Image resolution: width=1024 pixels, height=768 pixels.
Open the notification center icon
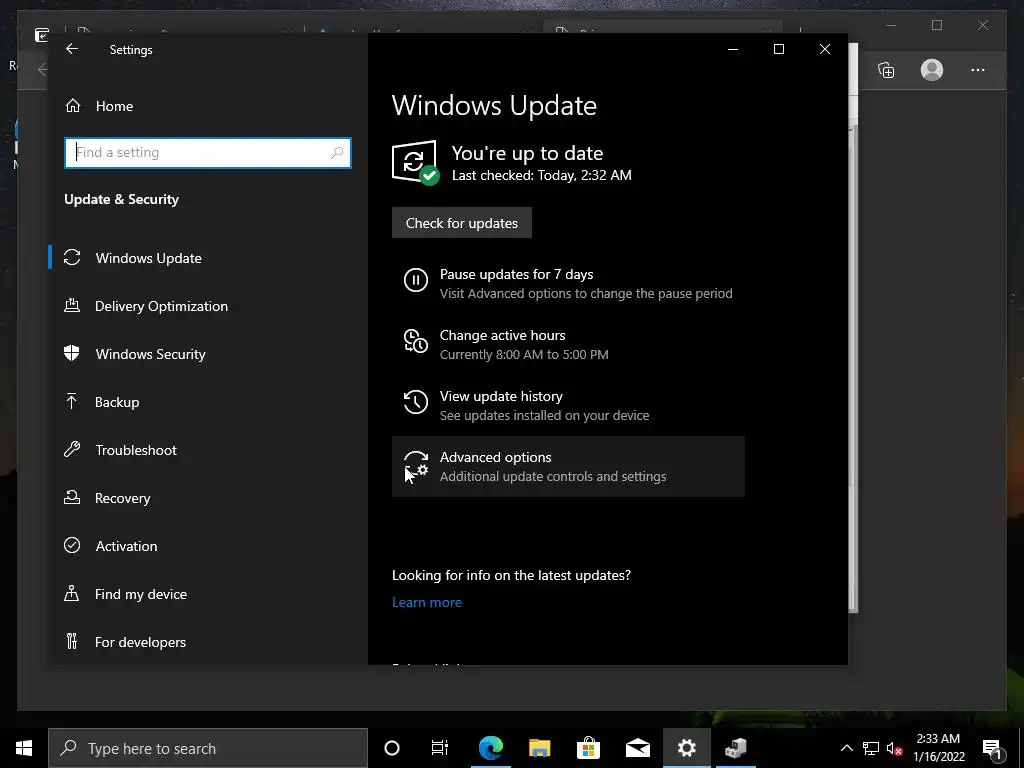(x=992, y=748)
